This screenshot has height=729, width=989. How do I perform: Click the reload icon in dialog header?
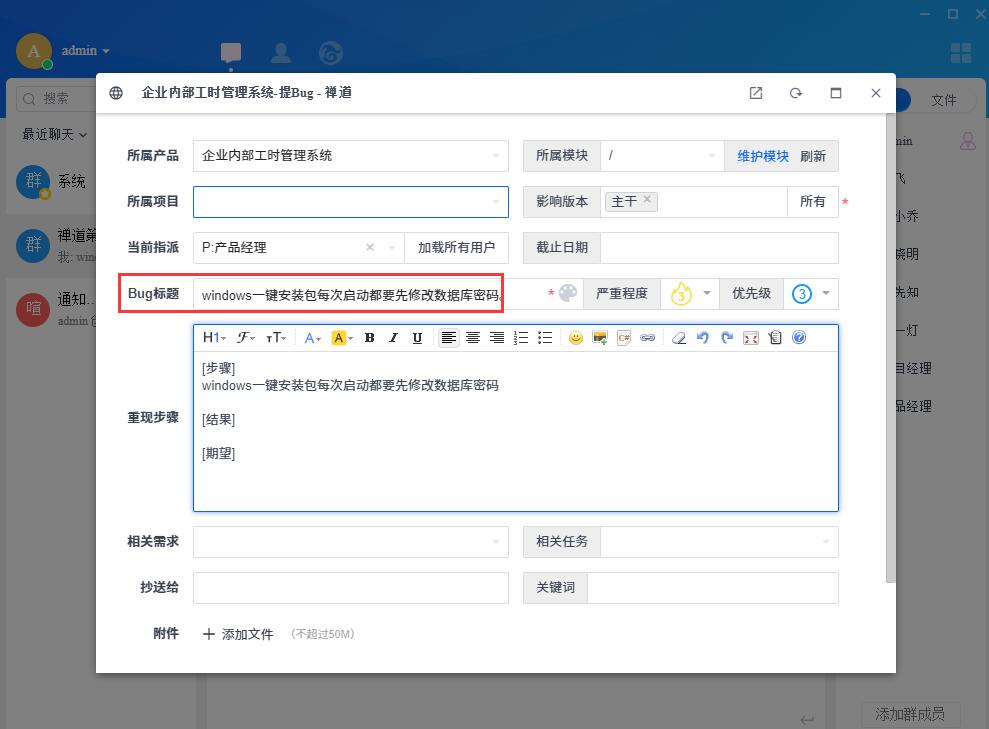pos(796,93)
